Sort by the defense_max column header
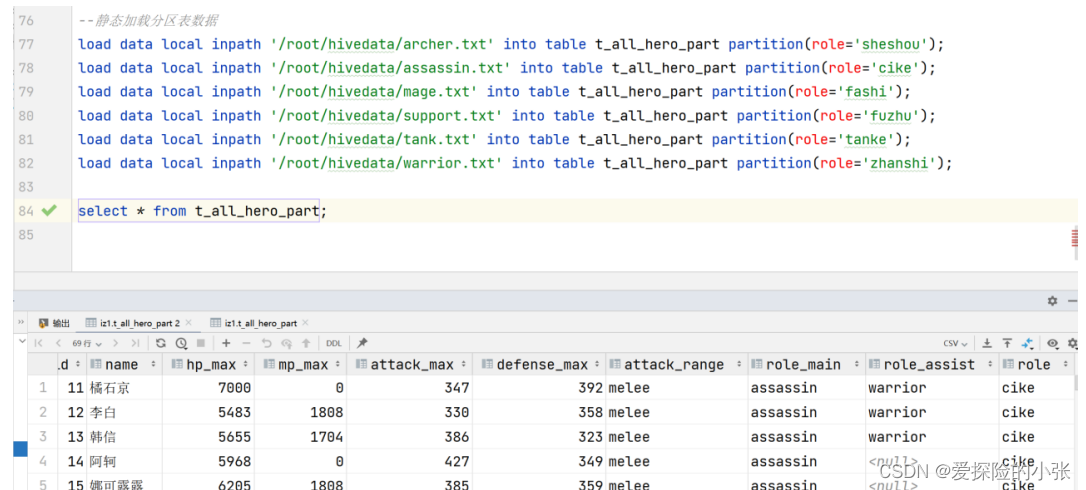1086x490 pixels. pos(539,365)
